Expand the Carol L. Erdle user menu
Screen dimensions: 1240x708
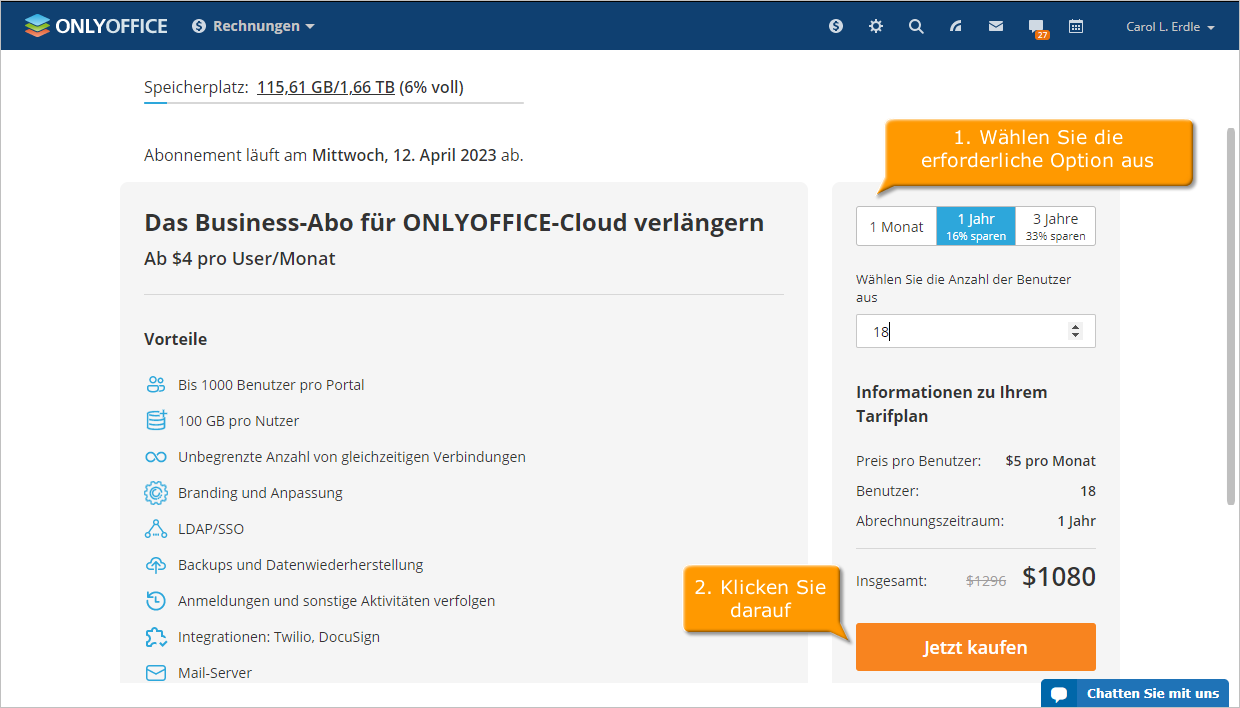pyautogui.click(x=1170, y=27)
